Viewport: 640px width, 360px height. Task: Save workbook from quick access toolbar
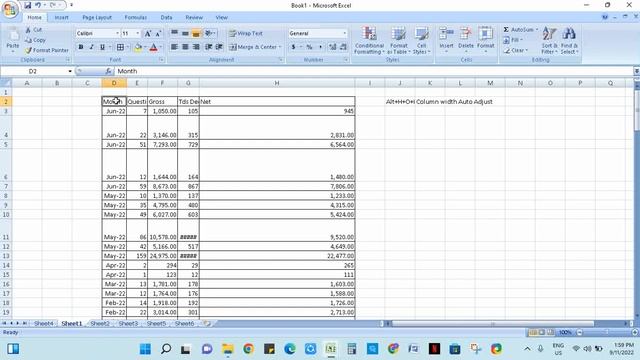(27, 5)
